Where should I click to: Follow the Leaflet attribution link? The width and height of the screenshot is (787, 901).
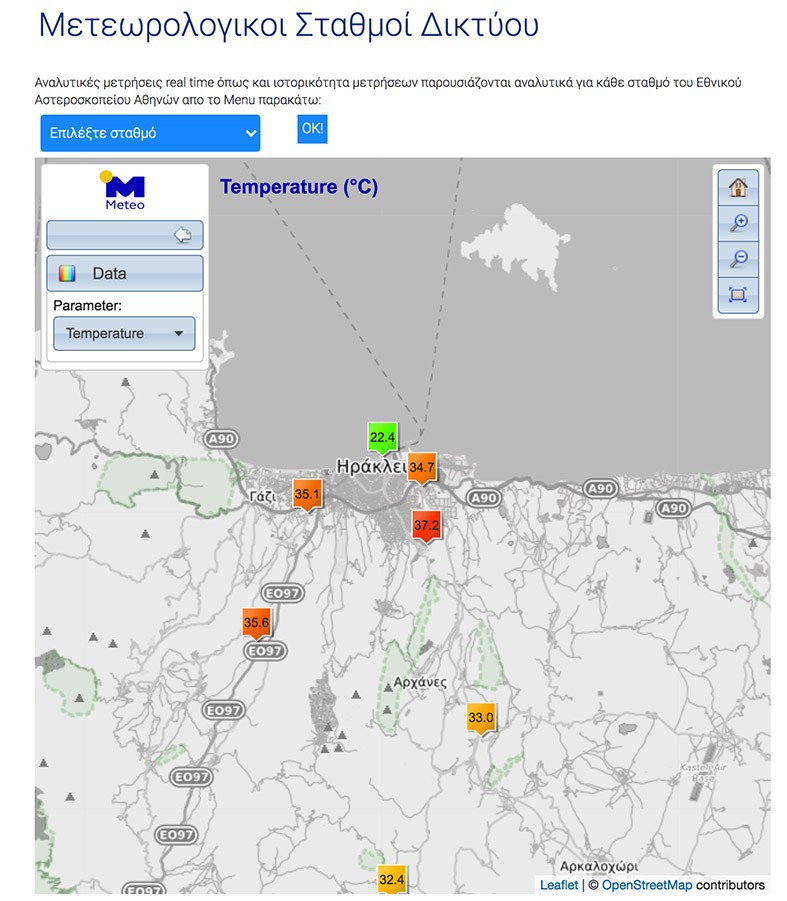[558, 885]
